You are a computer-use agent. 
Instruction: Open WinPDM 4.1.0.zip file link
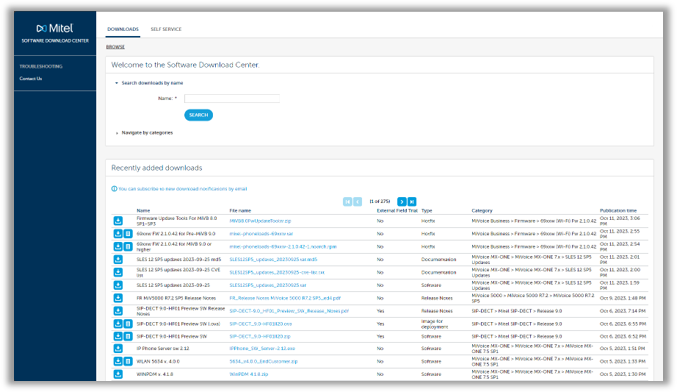pos(249,374)
